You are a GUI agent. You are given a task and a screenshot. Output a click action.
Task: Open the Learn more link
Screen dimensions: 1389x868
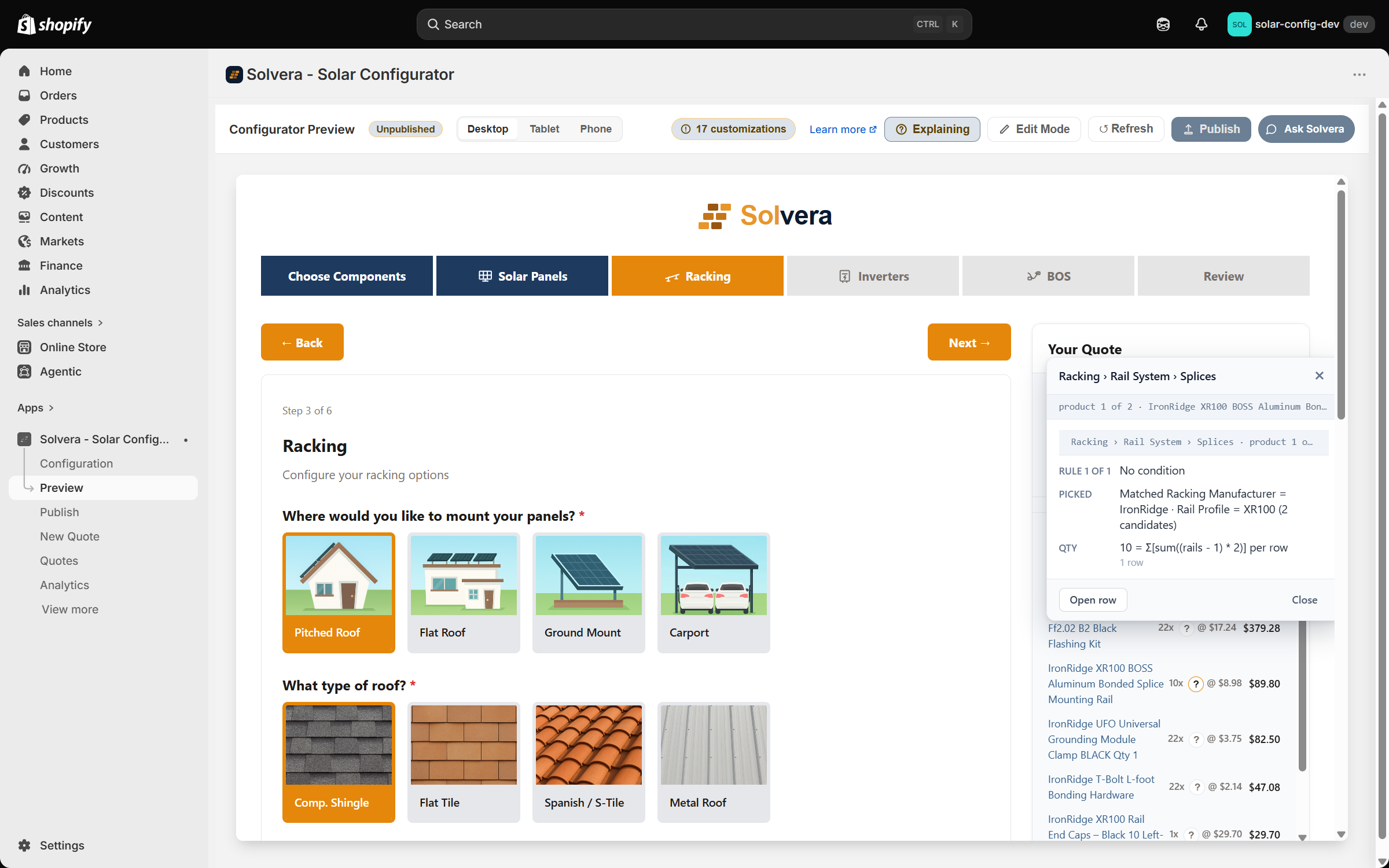point(843,130)
